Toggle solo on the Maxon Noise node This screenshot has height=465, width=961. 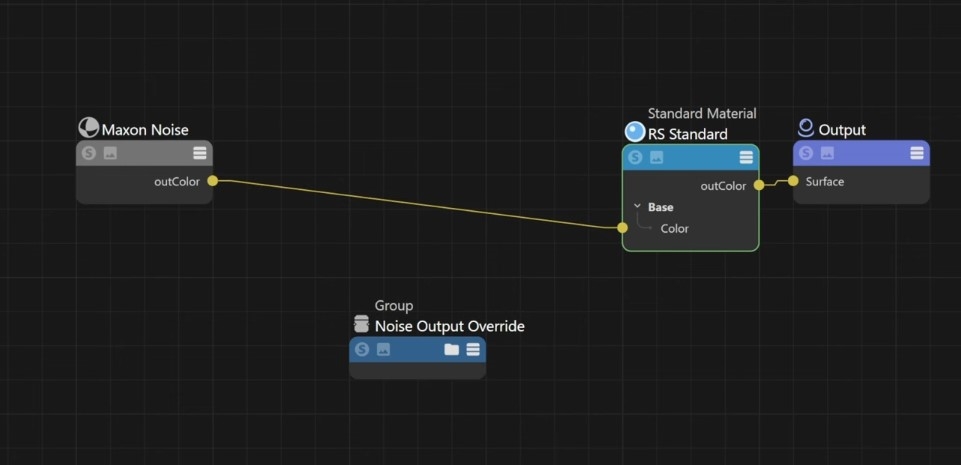click(89, 153)
